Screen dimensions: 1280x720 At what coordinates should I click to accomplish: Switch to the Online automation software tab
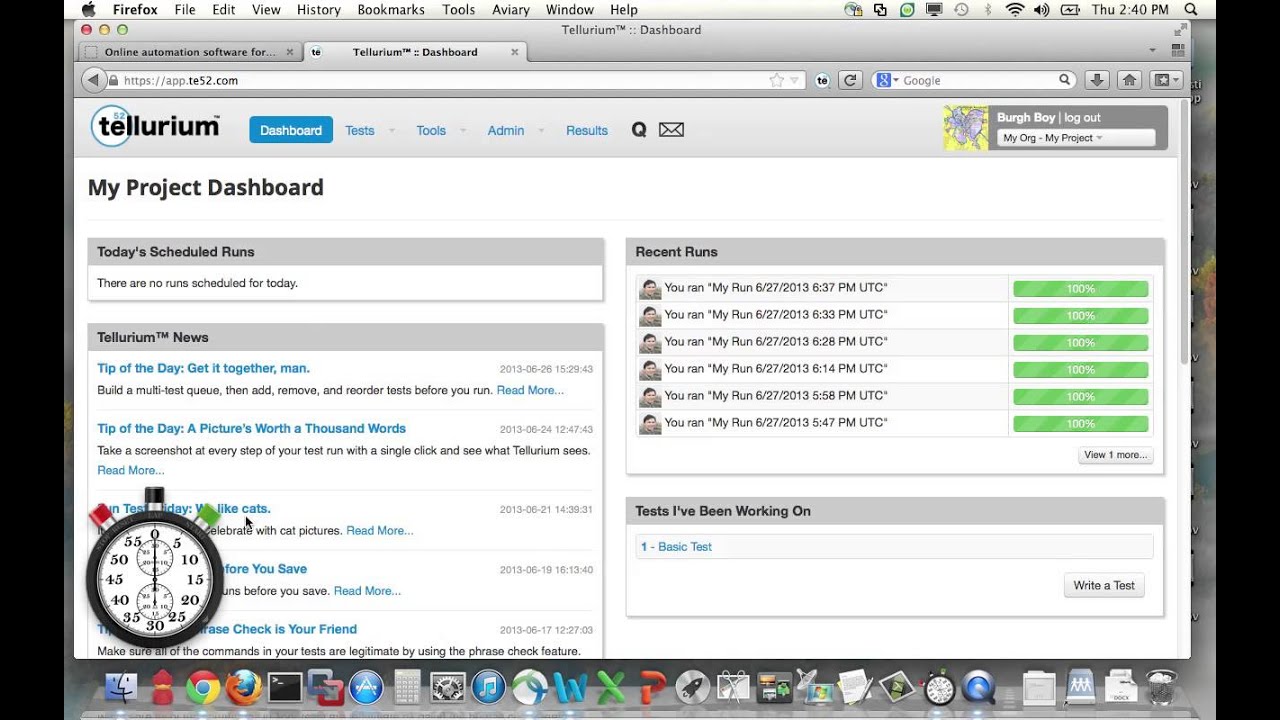(190, 52)
